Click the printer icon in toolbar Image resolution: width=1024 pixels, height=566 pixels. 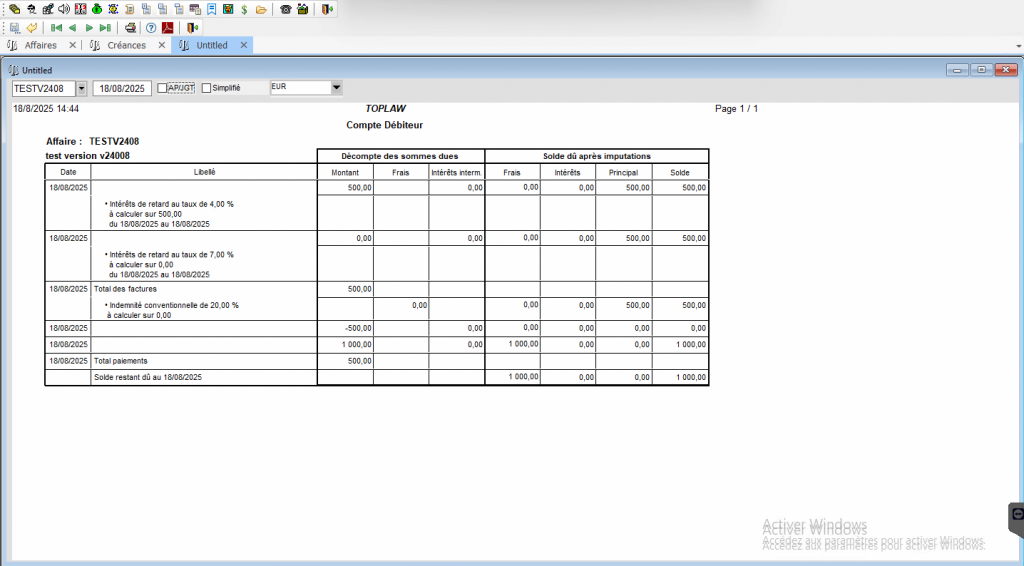131,28
